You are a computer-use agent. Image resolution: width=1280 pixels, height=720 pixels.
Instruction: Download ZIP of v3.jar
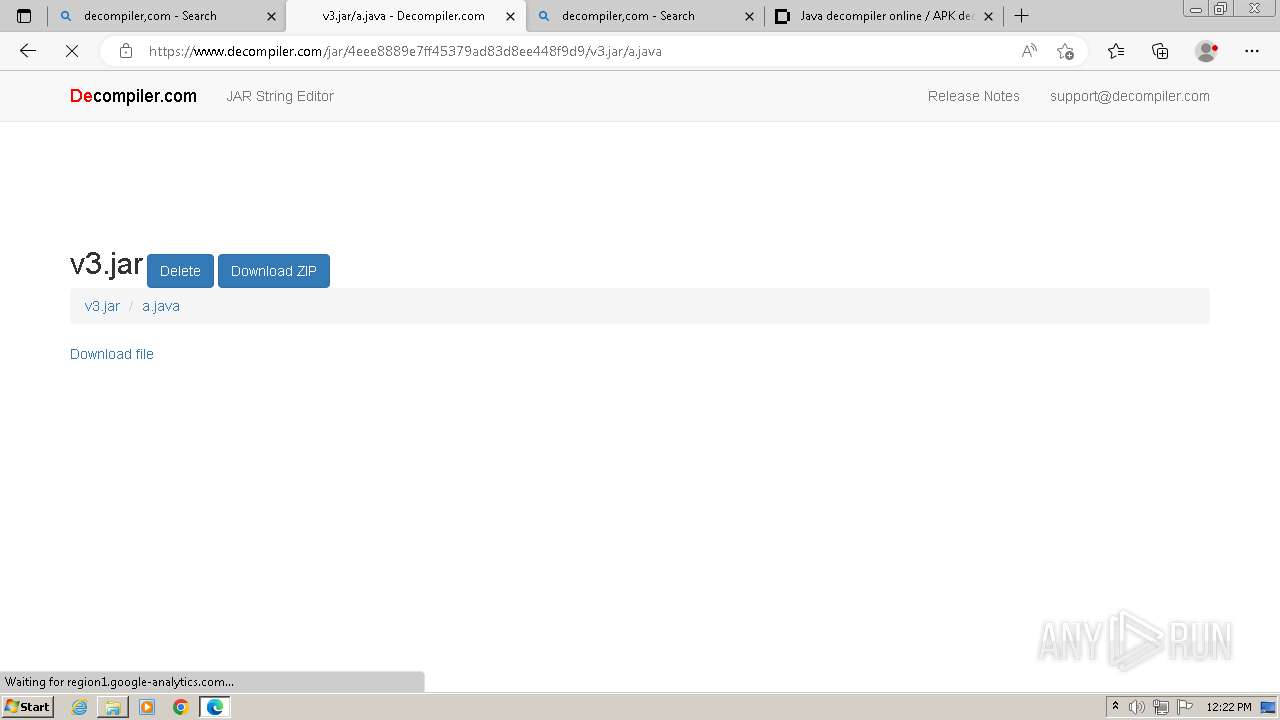coord(274,271)
